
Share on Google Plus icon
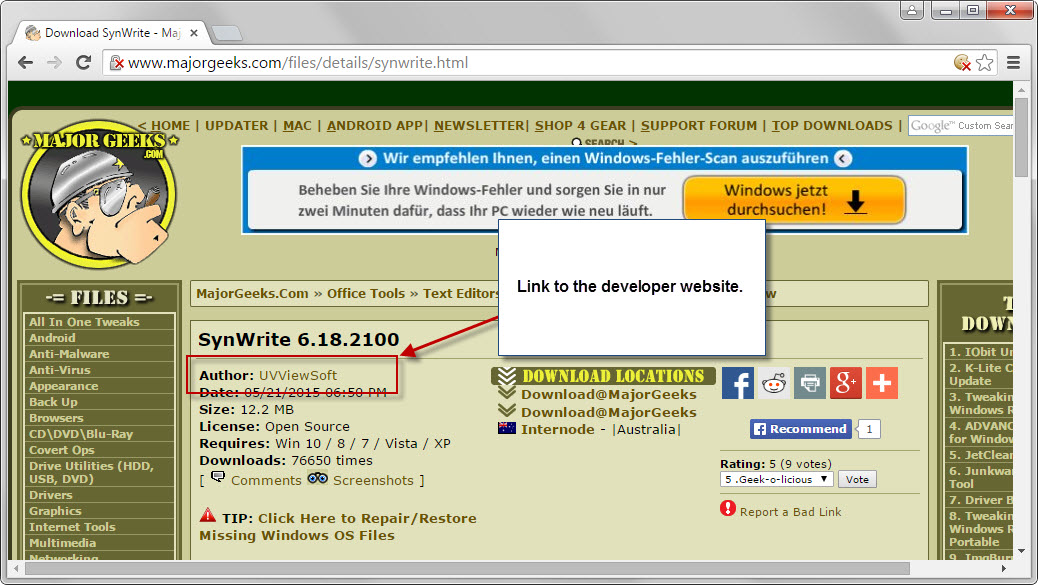(845, 382)
